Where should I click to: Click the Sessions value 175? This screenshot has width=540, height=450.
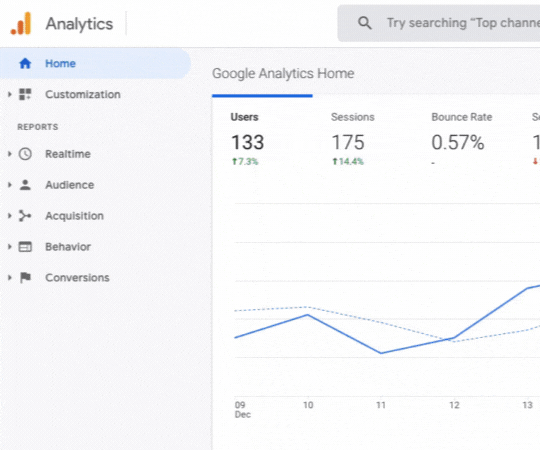point(348,142)
